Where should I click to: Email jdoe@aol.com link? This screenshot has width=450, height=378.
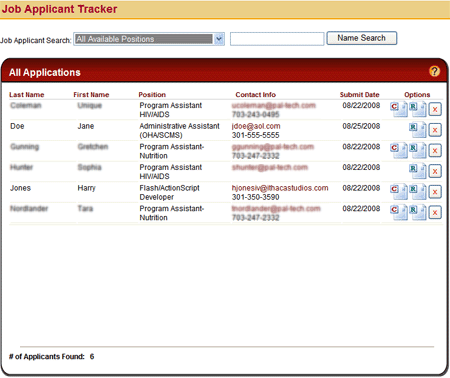[256, 126]
